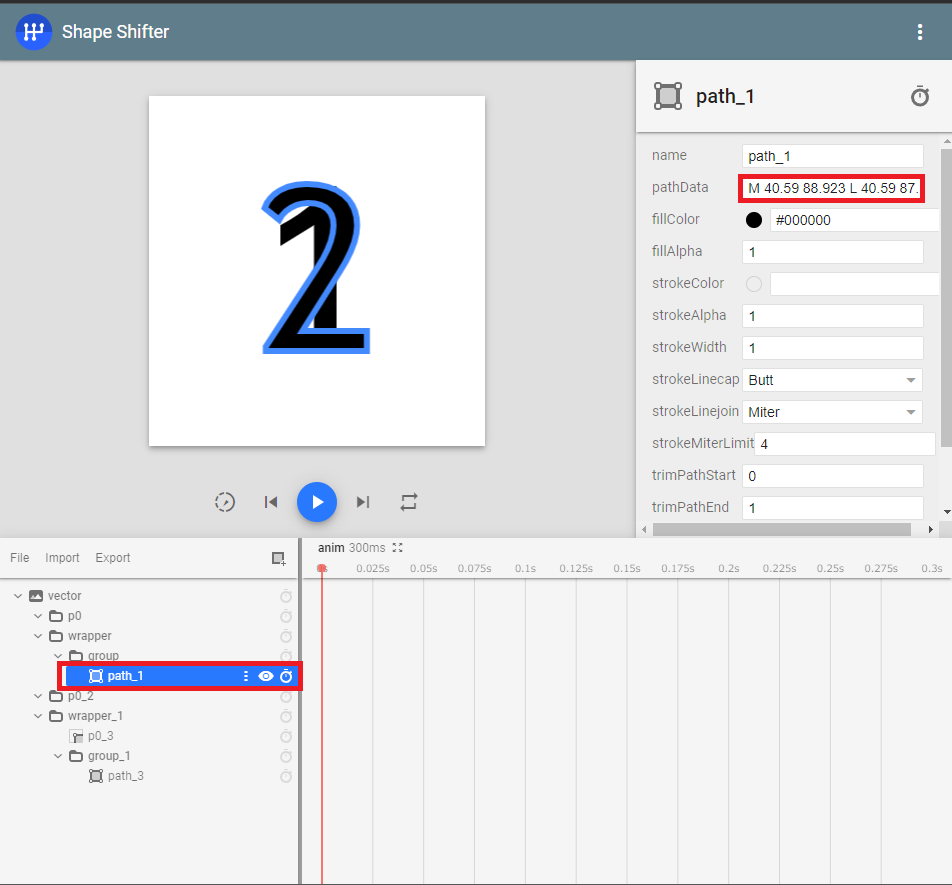Open path_1 row three-dot menu
The width and height of the screenshot is (952, 885).
[245, 676]
